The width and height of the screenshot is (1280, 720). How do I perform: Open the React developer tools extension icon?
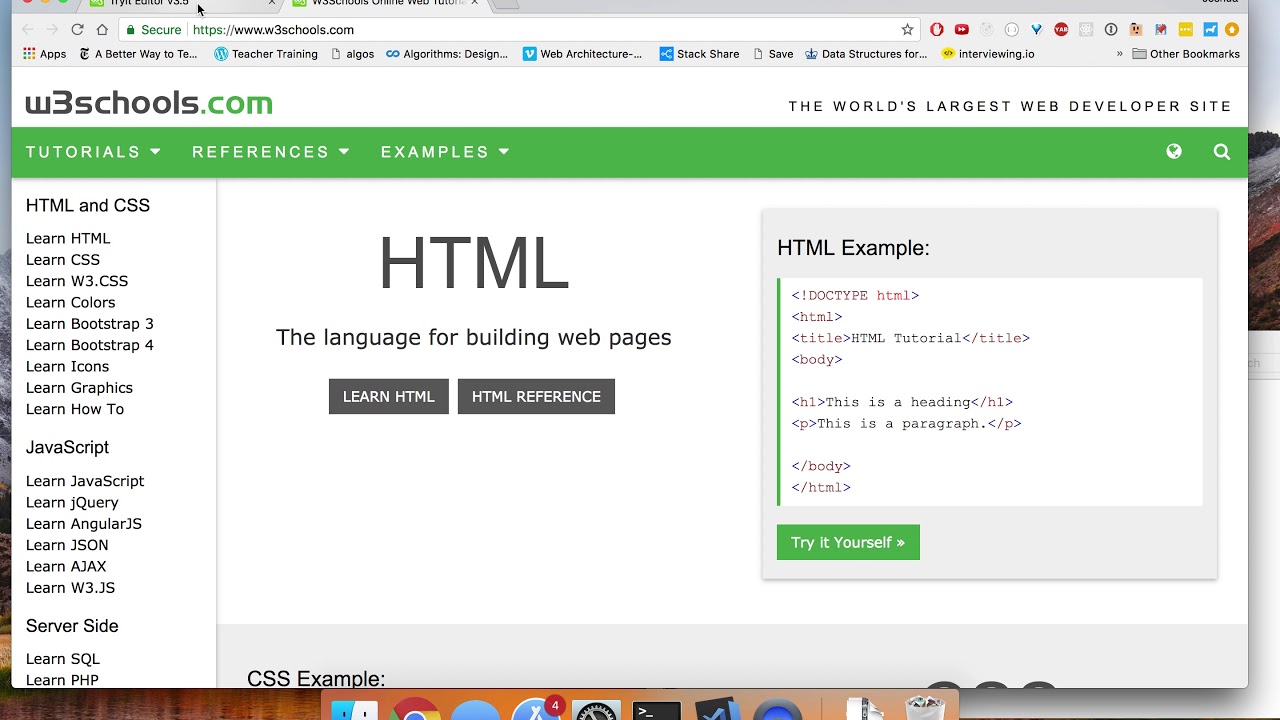[1086, 30]
